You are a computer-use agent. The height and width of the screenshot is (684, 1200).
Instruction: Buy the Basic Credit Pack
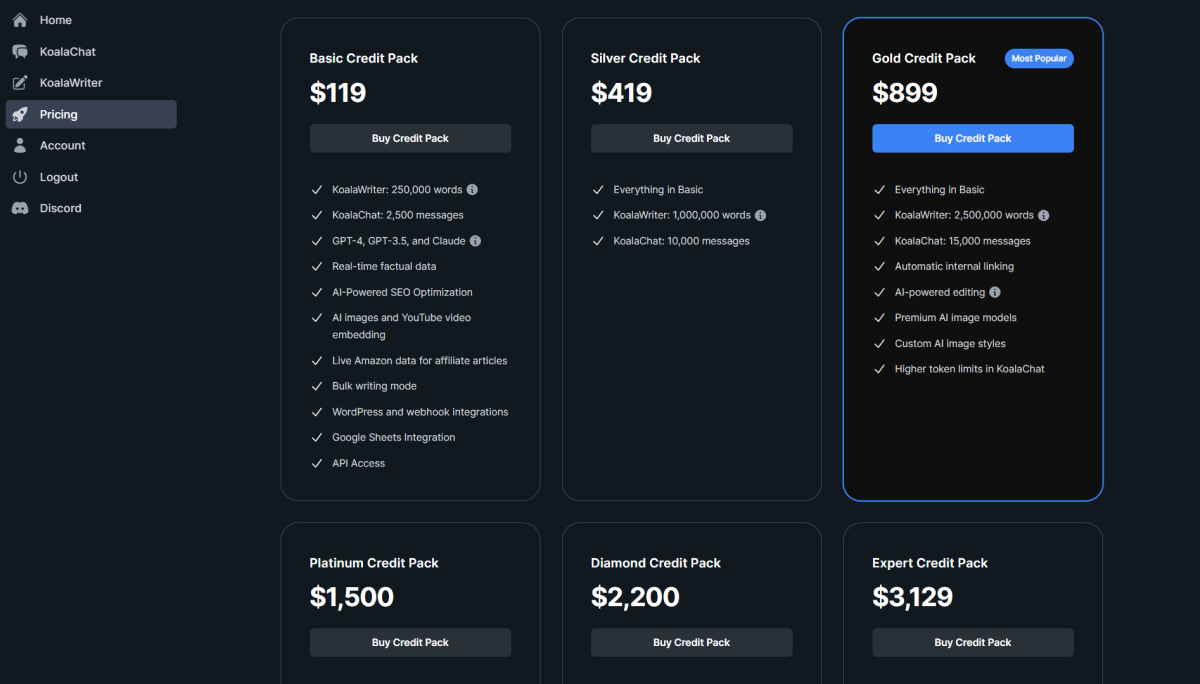point(410,138)
